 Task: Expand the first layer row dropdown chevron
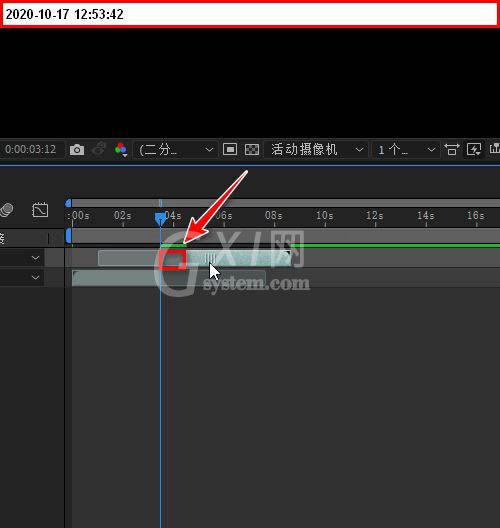(35, 258)
